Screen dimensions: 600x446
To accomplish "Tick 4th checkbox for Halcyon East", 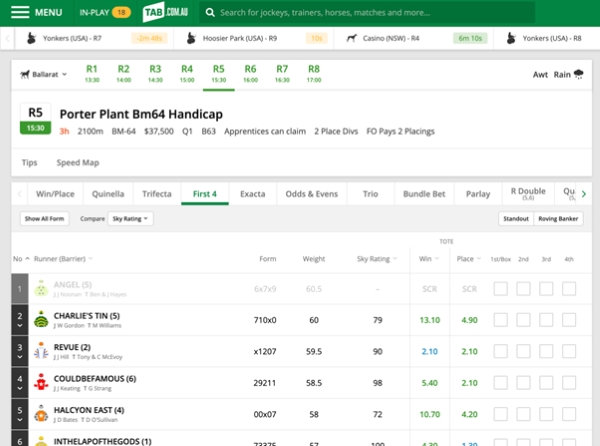I will (x=569, y=414).
